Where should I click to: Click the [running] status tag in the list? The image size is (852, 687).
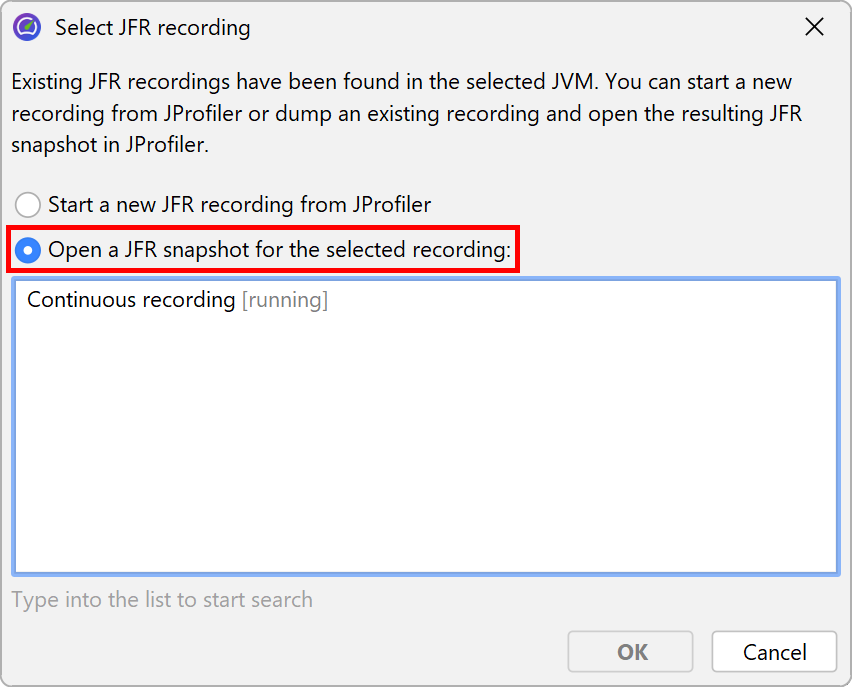point(285,300)
